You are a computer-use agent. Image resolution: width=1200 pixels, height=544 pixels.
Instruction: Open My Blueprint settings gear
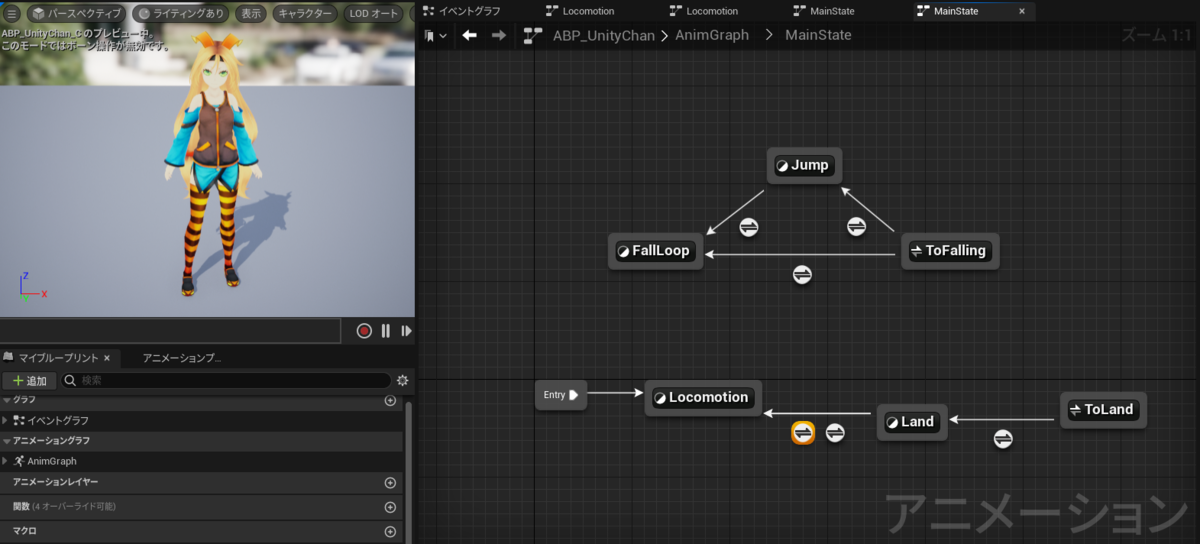coord(403,381)
